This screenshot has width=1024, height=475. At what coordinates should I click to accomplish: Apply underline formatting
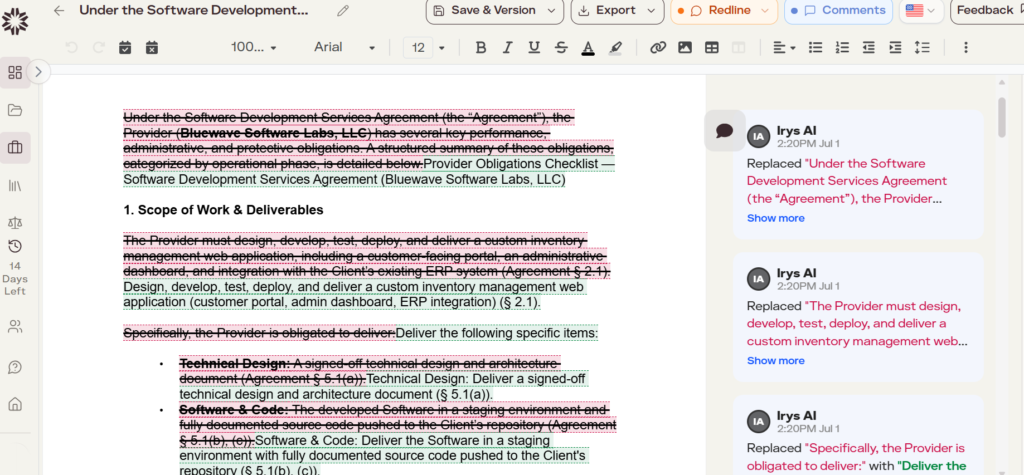534,48
